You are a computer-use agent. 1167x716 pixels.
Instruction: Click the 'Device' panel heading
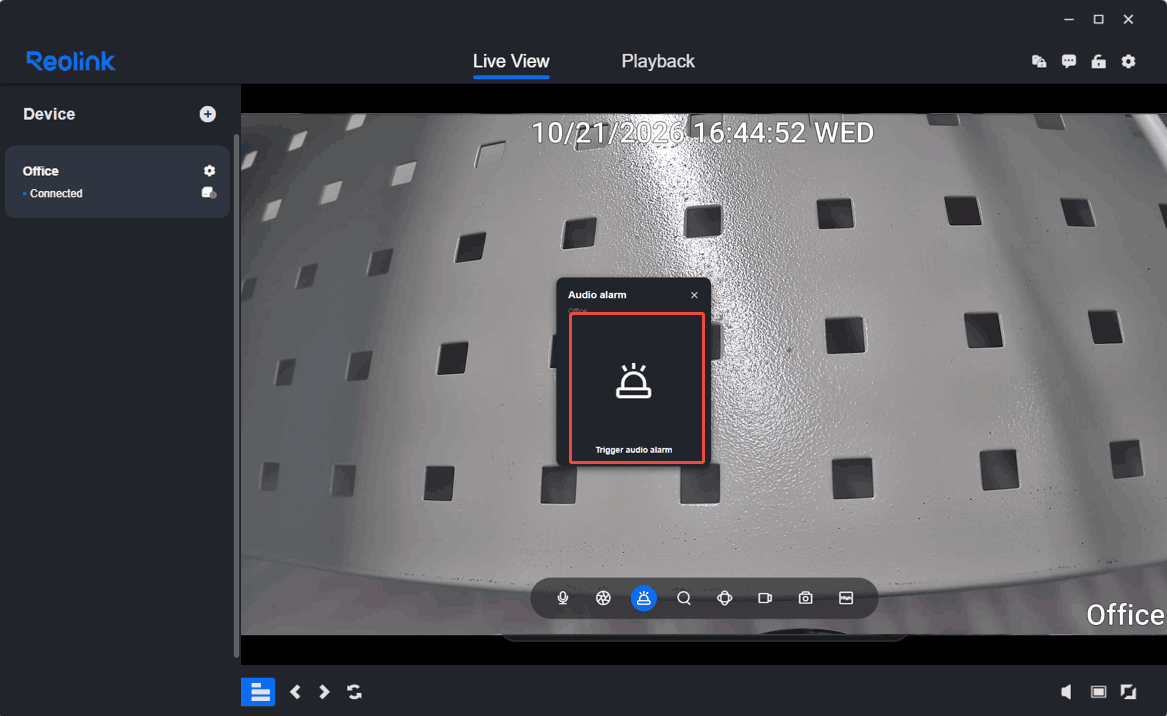coord(49,114)
